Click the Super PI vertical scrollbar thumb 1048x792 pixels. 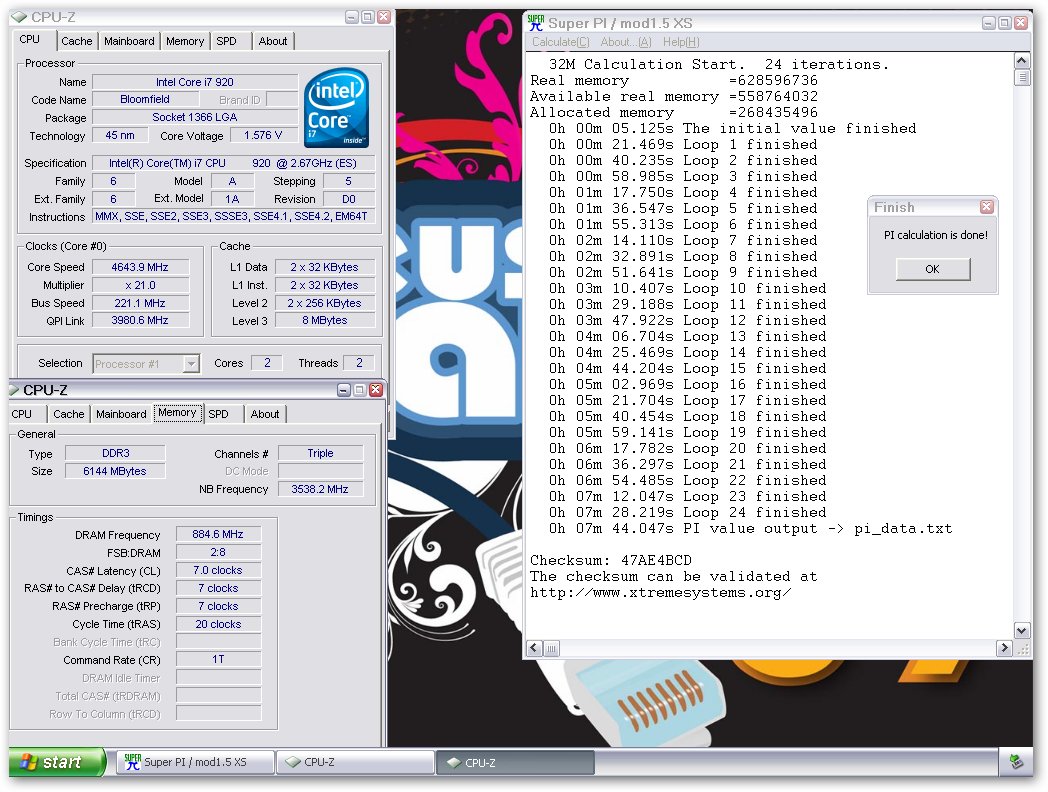(x=1021, y=77)
